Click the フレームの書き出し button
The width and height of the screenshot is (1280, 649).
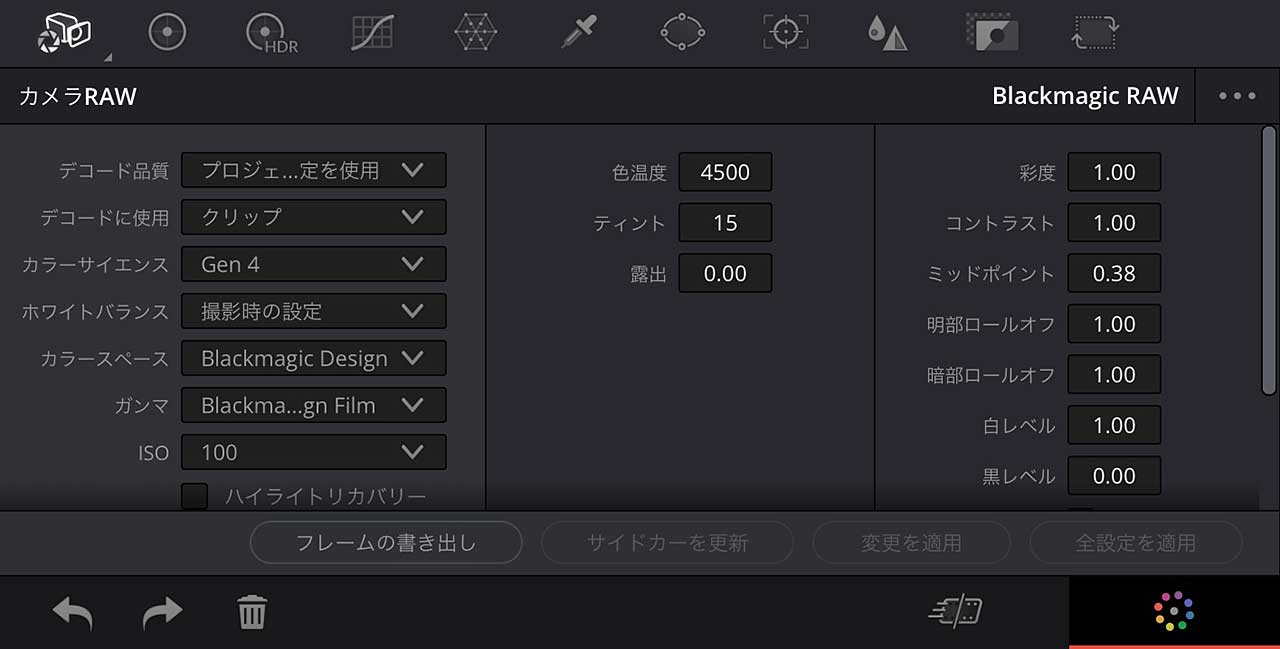pos(386,543)
